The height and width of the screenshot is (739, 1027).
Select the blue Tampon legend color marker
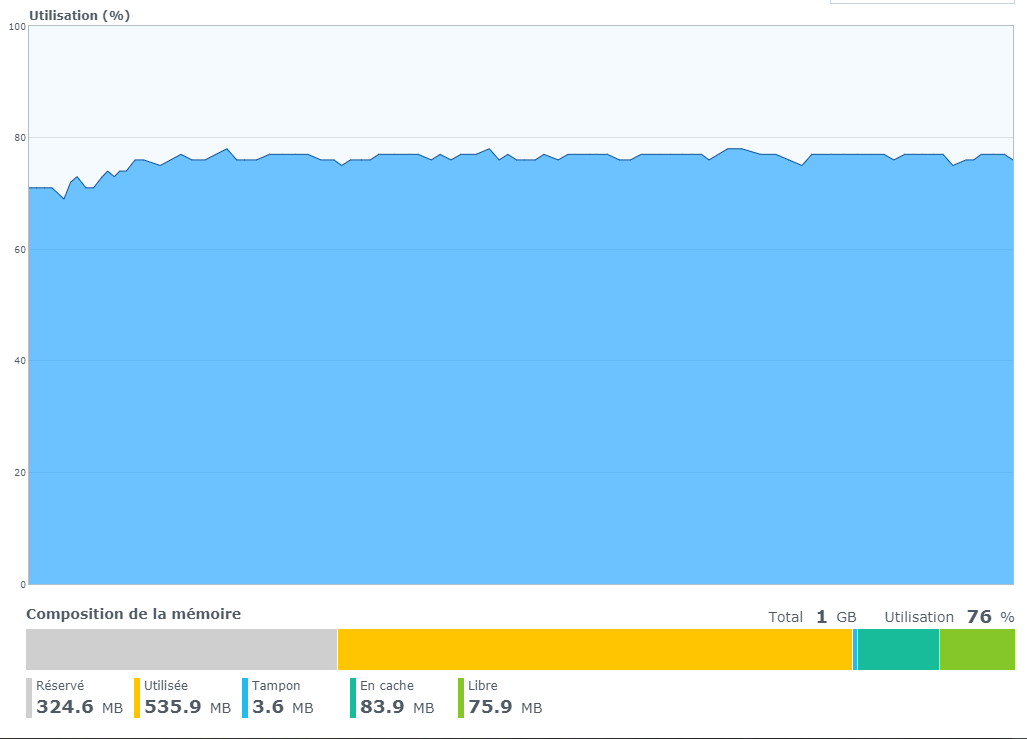coord(245,697)
